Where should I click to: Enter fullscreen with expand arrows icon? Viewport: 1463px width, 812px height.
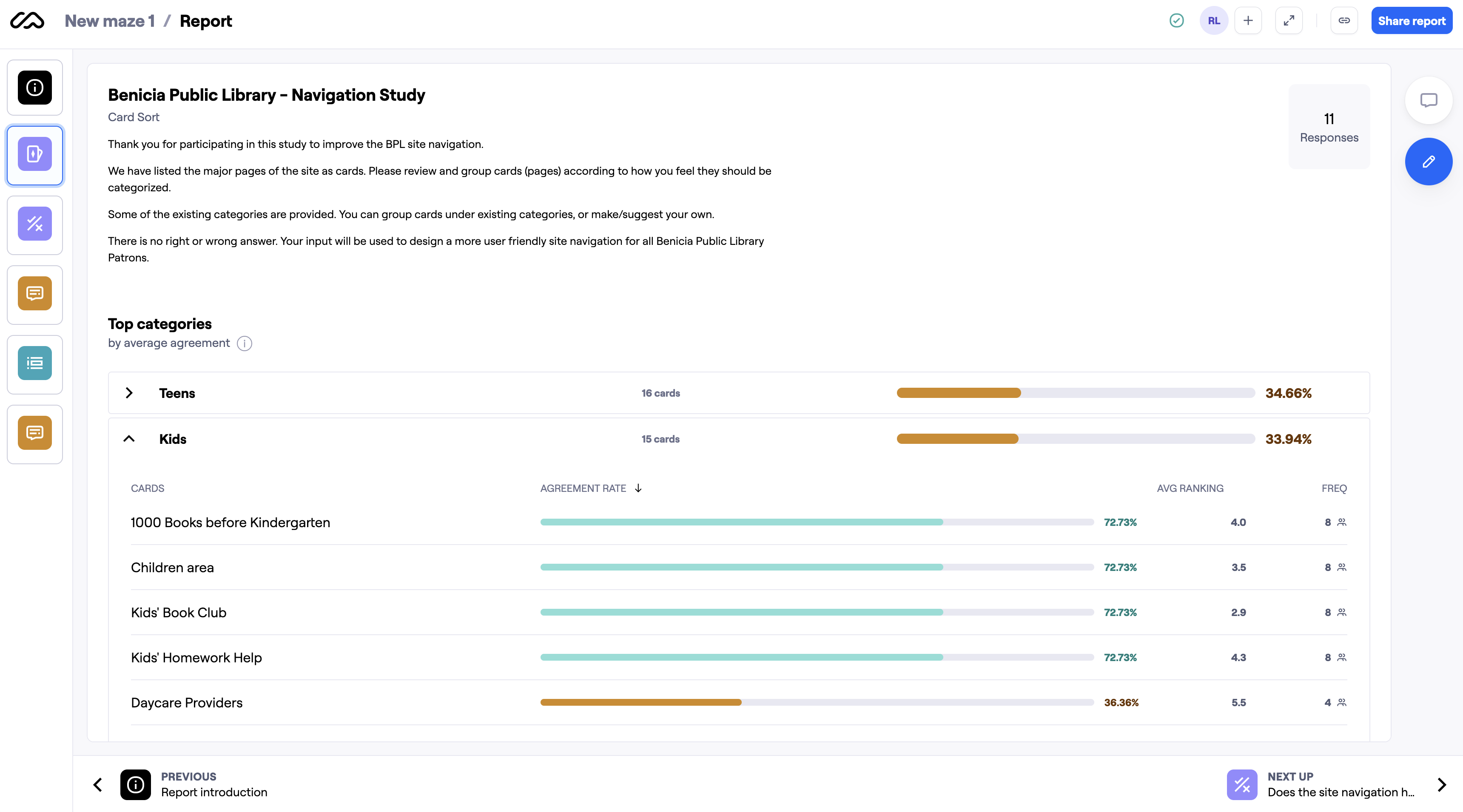[1289, 21]
